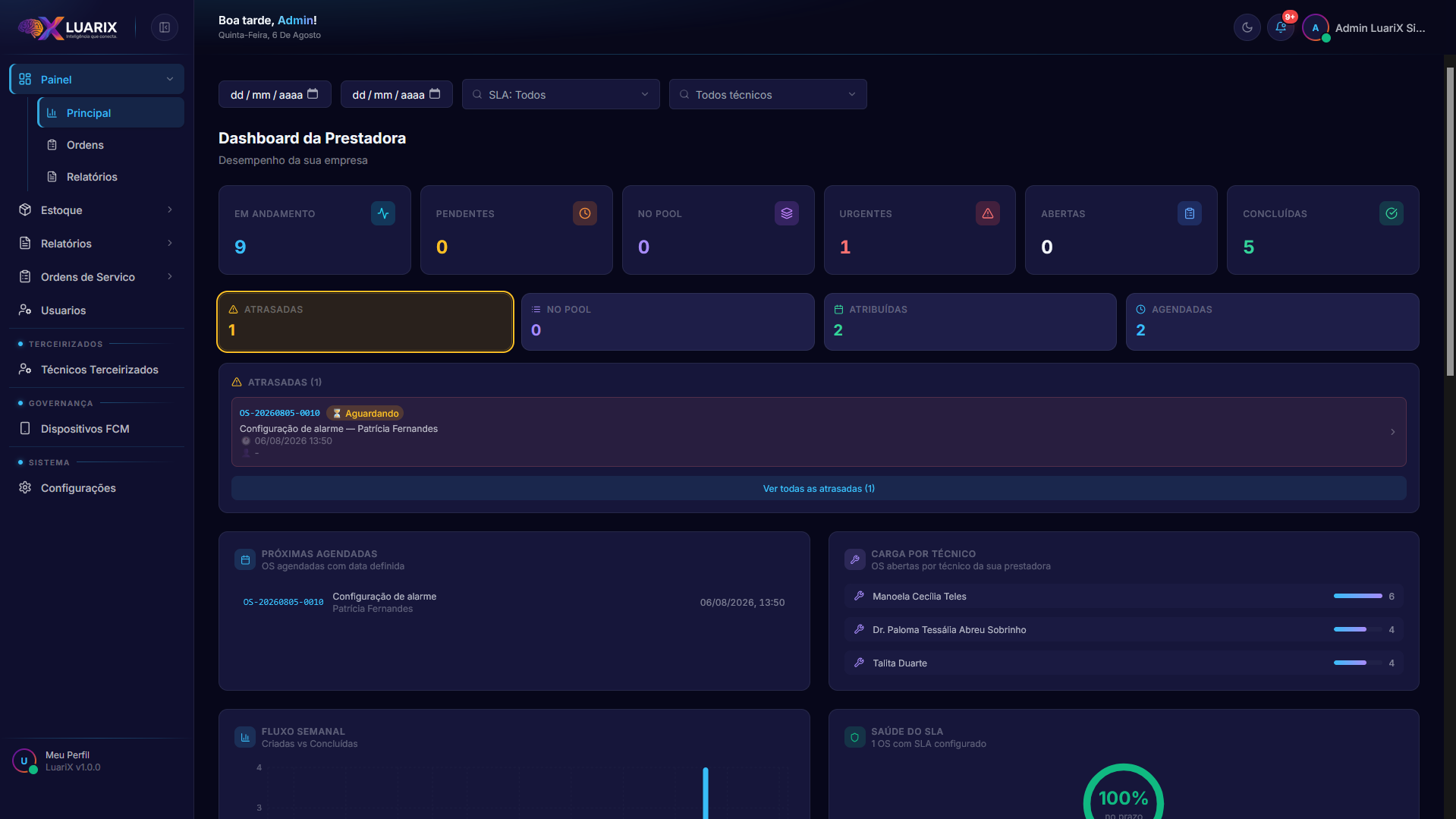Select the Atrasadas filter card
1456x819 pixels.
(366, 321)
